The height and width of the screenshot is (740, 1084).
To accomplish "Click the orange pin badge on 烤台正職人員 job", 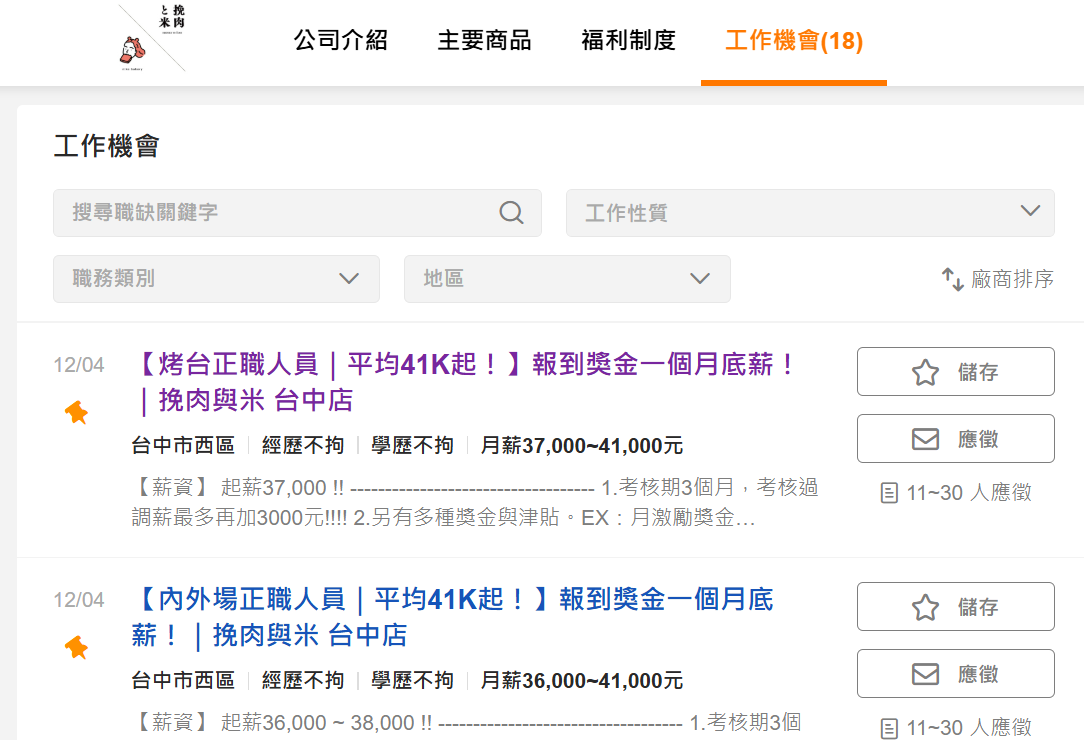I will click(77, 412).
